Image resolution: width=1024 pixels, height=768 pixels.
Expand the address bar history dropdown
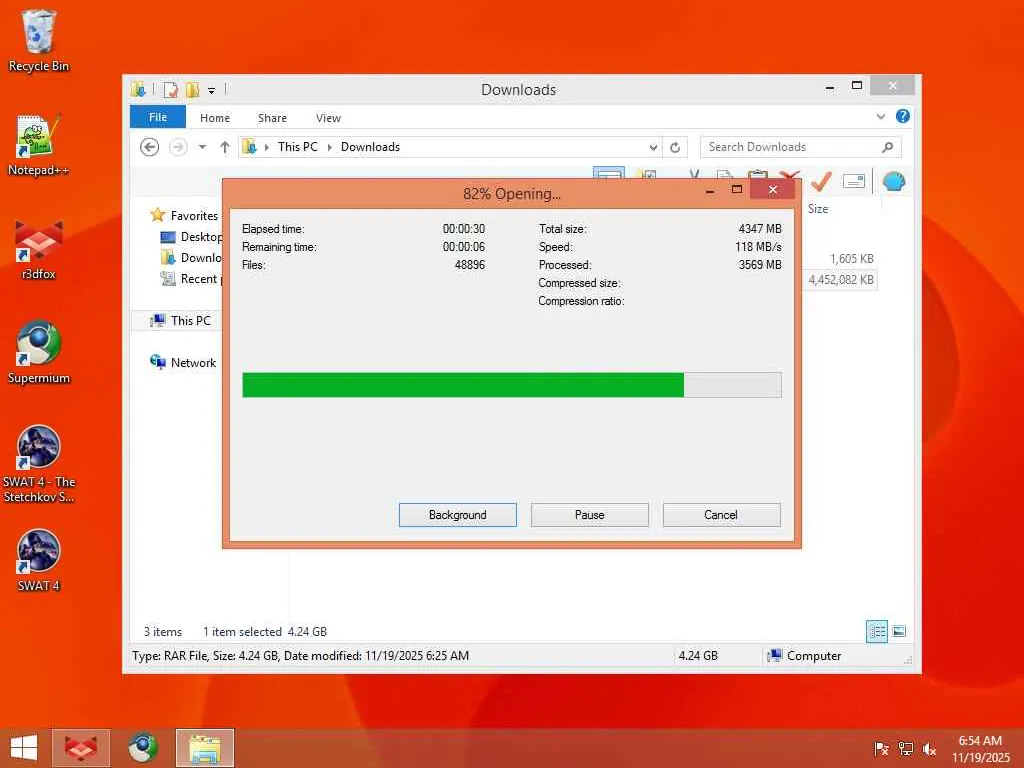pyautogui.click(x=653, y=148)
